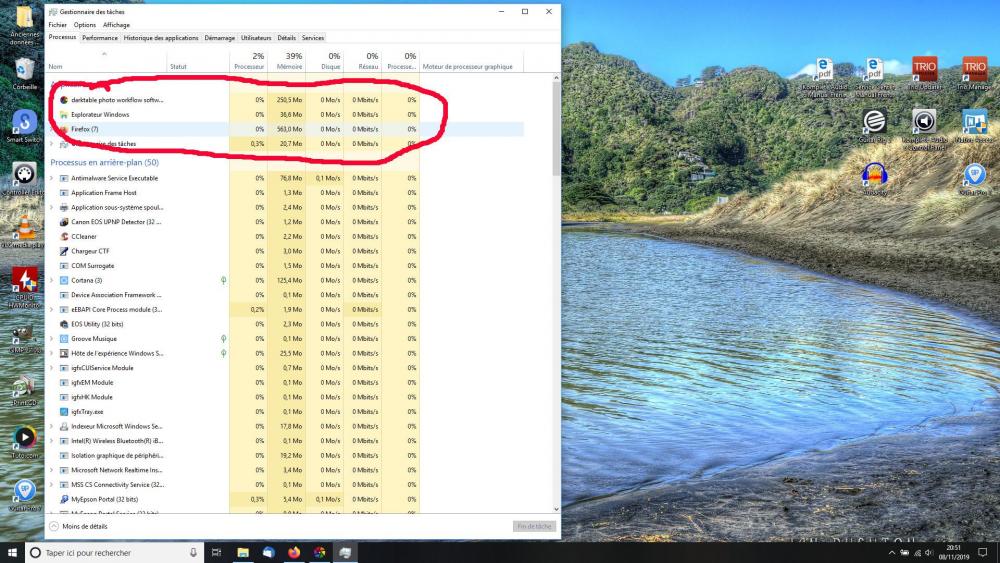This screenshot has width=1000, height=563.
Task: Open the Options menu
Action: tap(84, 25)
